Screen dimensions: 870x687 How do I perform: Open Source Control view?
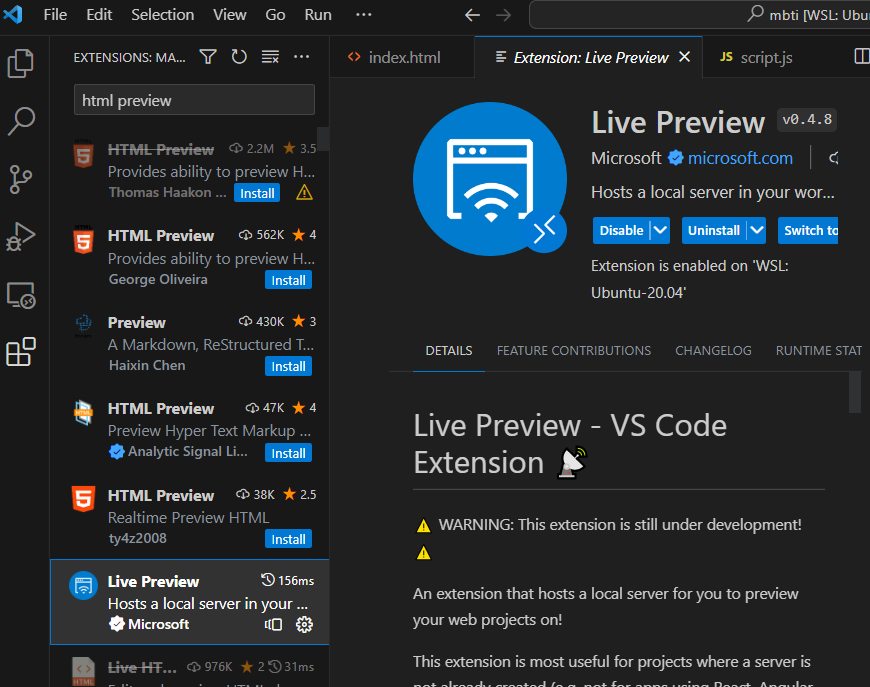click(21, 179)
